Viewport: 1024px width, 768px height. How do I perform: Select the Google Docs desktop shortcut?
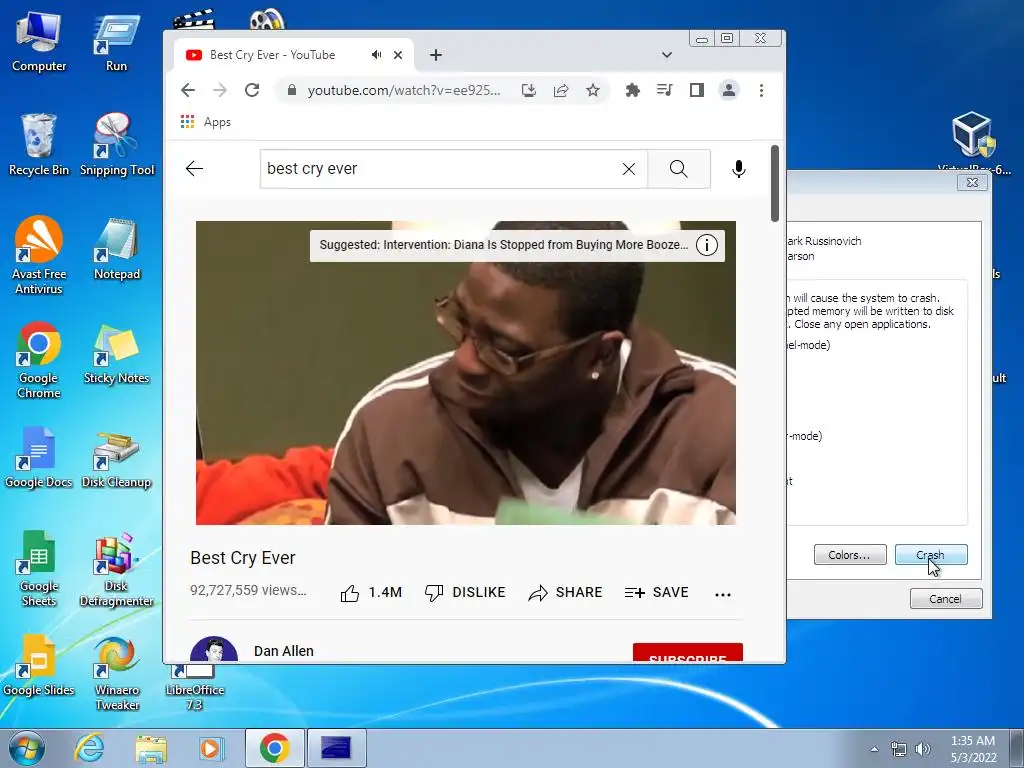click(39, 457)
